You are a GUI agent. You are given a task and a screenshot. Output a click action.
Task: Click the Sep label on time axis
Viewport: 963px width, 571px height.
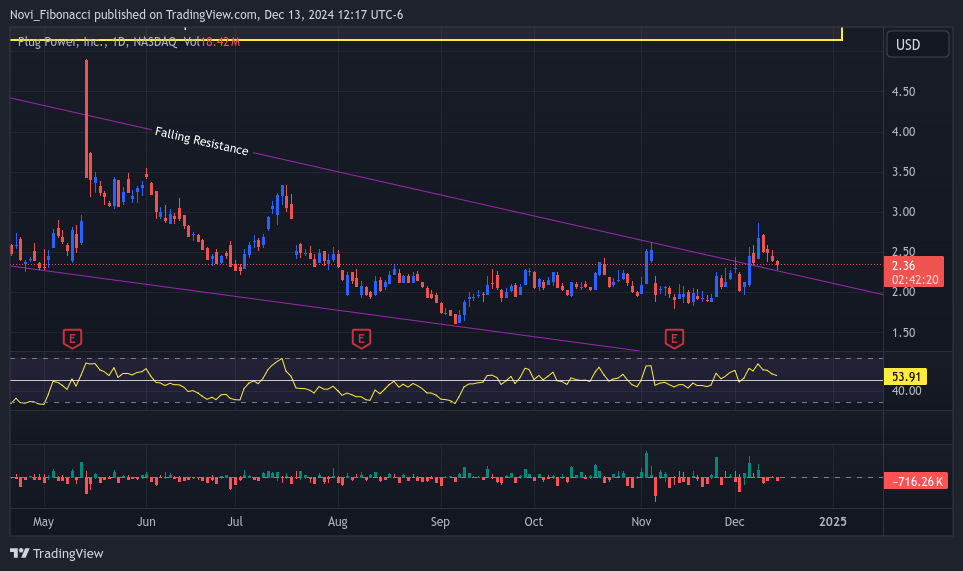pos(440,522)
